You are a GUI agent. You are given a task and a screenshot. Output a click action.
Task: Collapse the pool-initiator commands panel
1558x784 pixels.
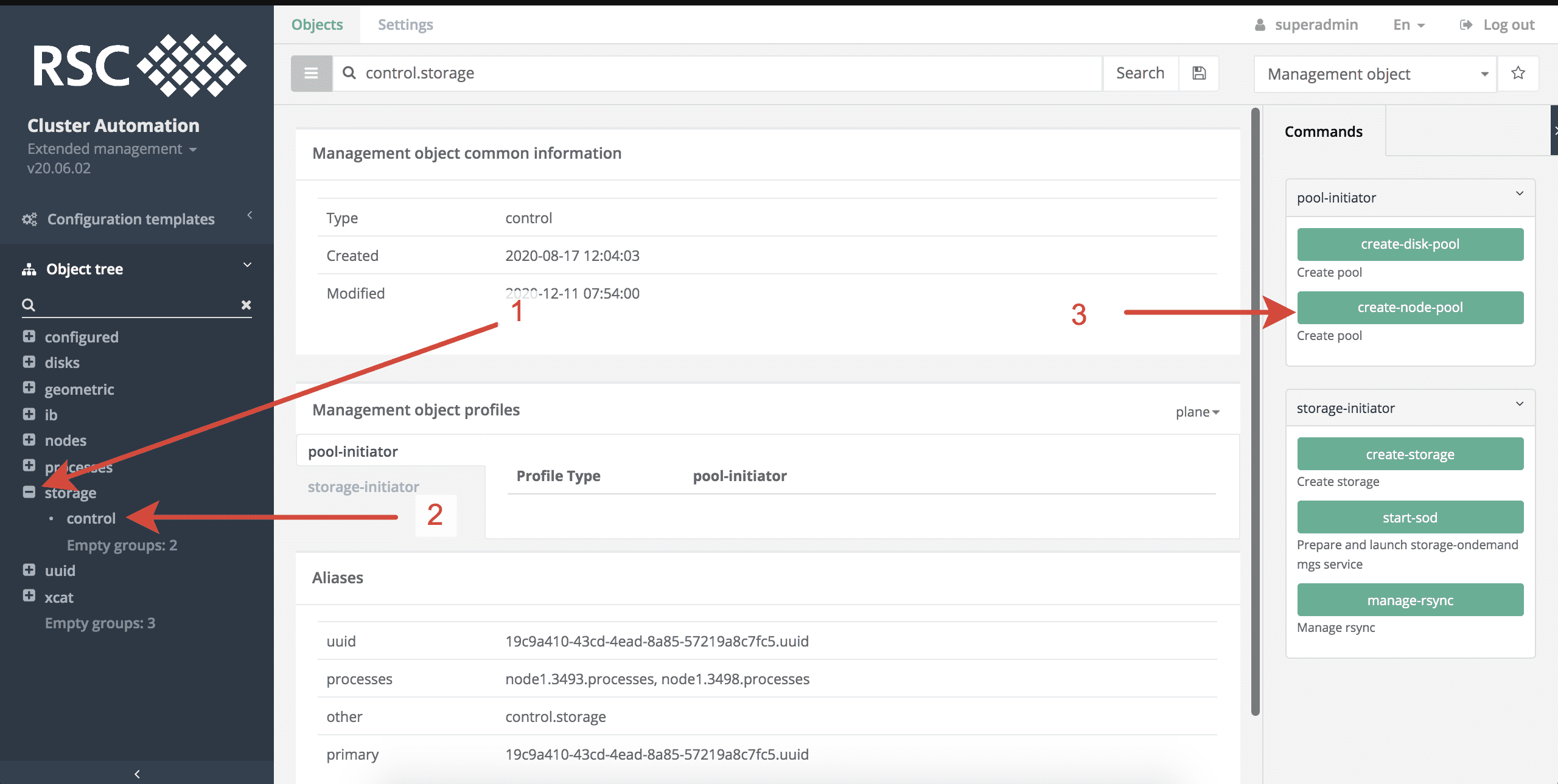[1519, 194]
